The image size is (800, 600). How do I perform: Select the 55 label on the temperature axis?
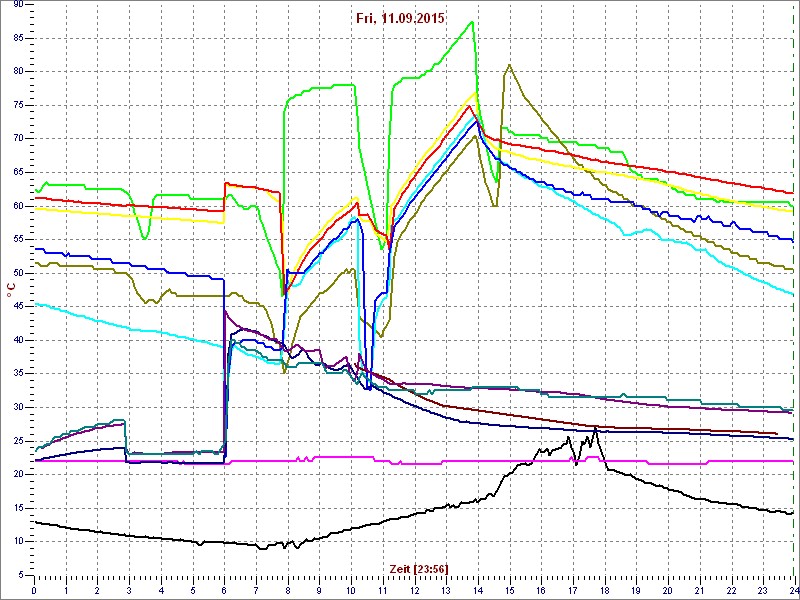pos(18,240)
